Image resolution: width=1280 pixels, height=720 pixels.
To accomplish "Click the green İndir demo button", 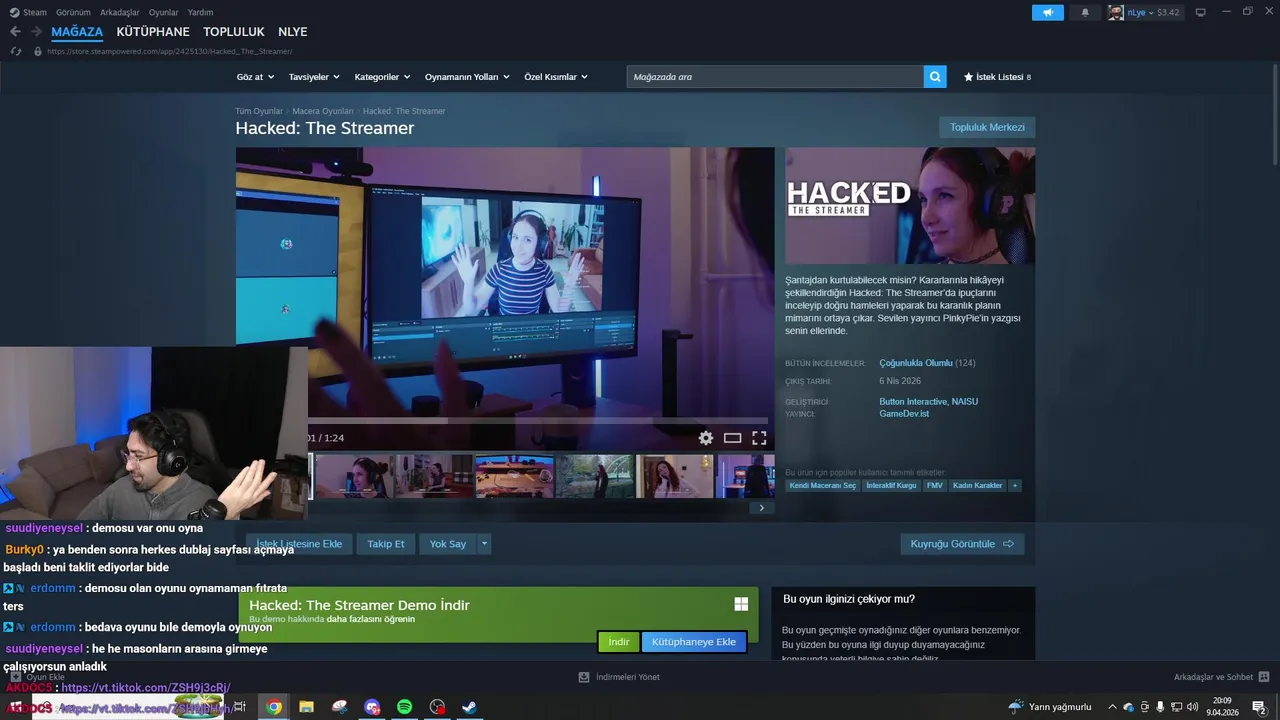I will click(619, 642).
